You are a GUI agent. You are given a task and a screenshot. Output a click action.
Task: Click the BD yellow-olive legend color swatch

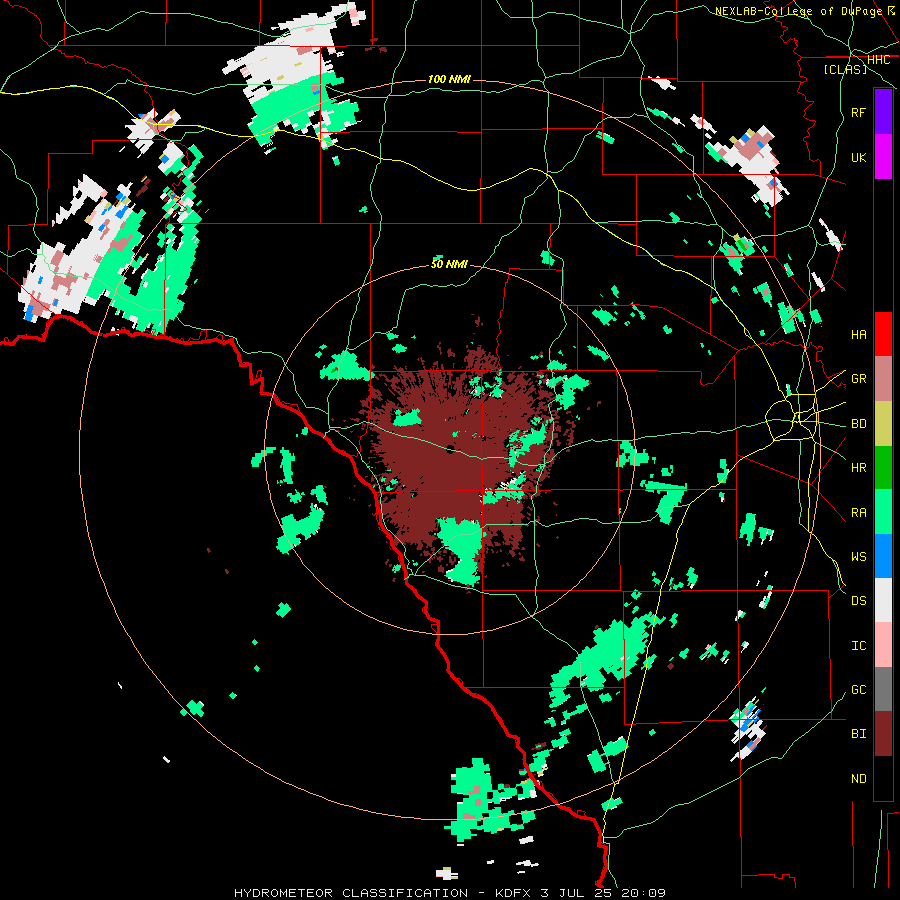(883, 424)
